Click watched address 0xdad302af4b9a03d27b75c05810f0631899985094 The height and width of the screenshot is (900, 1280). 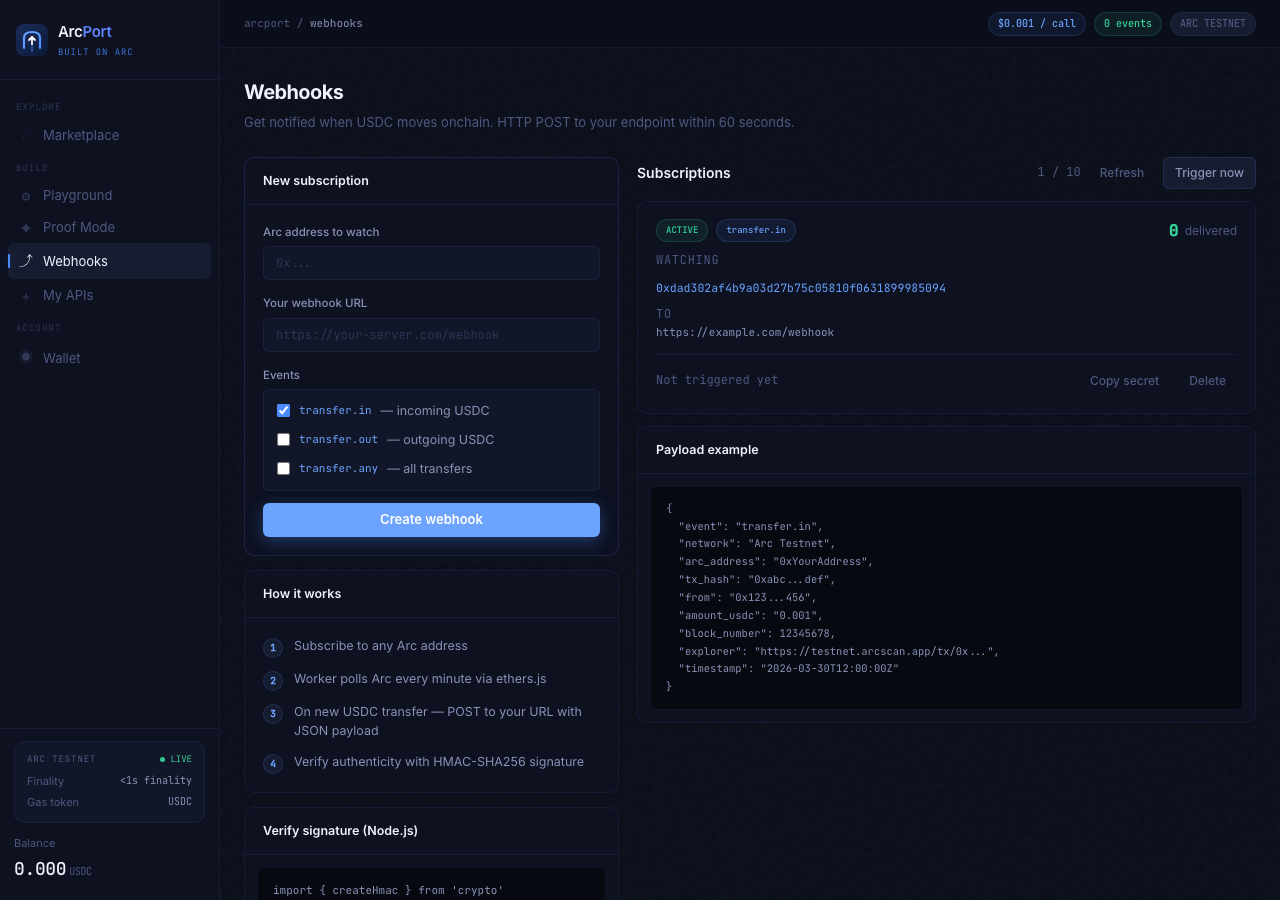pos(801,288)
